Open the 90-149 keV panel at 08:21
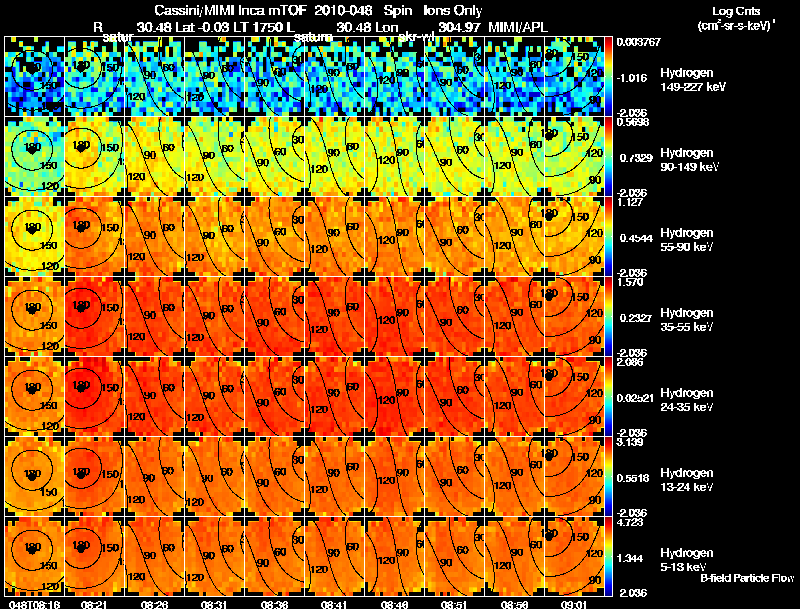 coord(94,156)
